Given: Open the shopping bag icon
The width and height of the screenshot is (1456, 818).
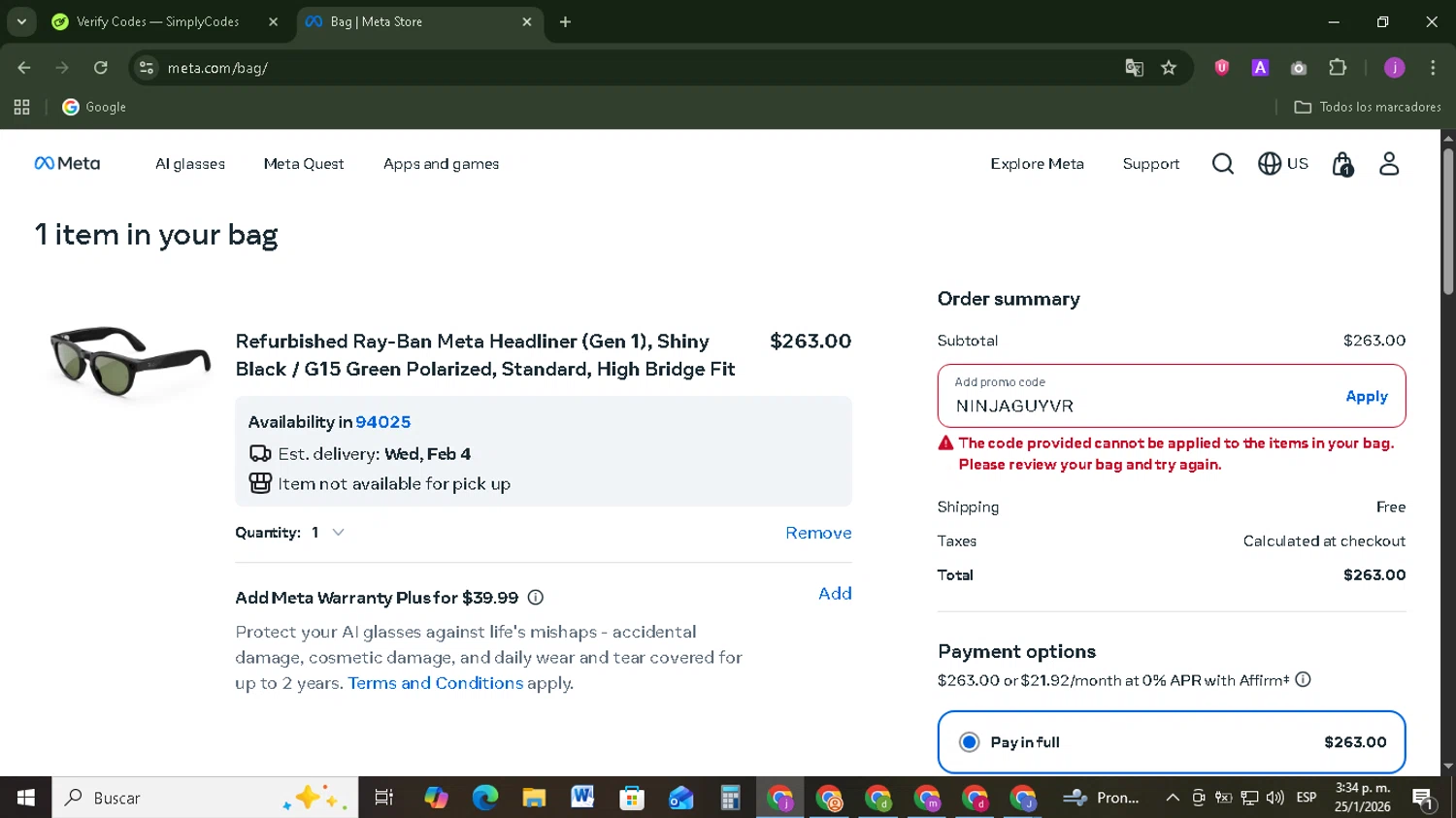Looking at the screenshot, I should (1342, 164).
